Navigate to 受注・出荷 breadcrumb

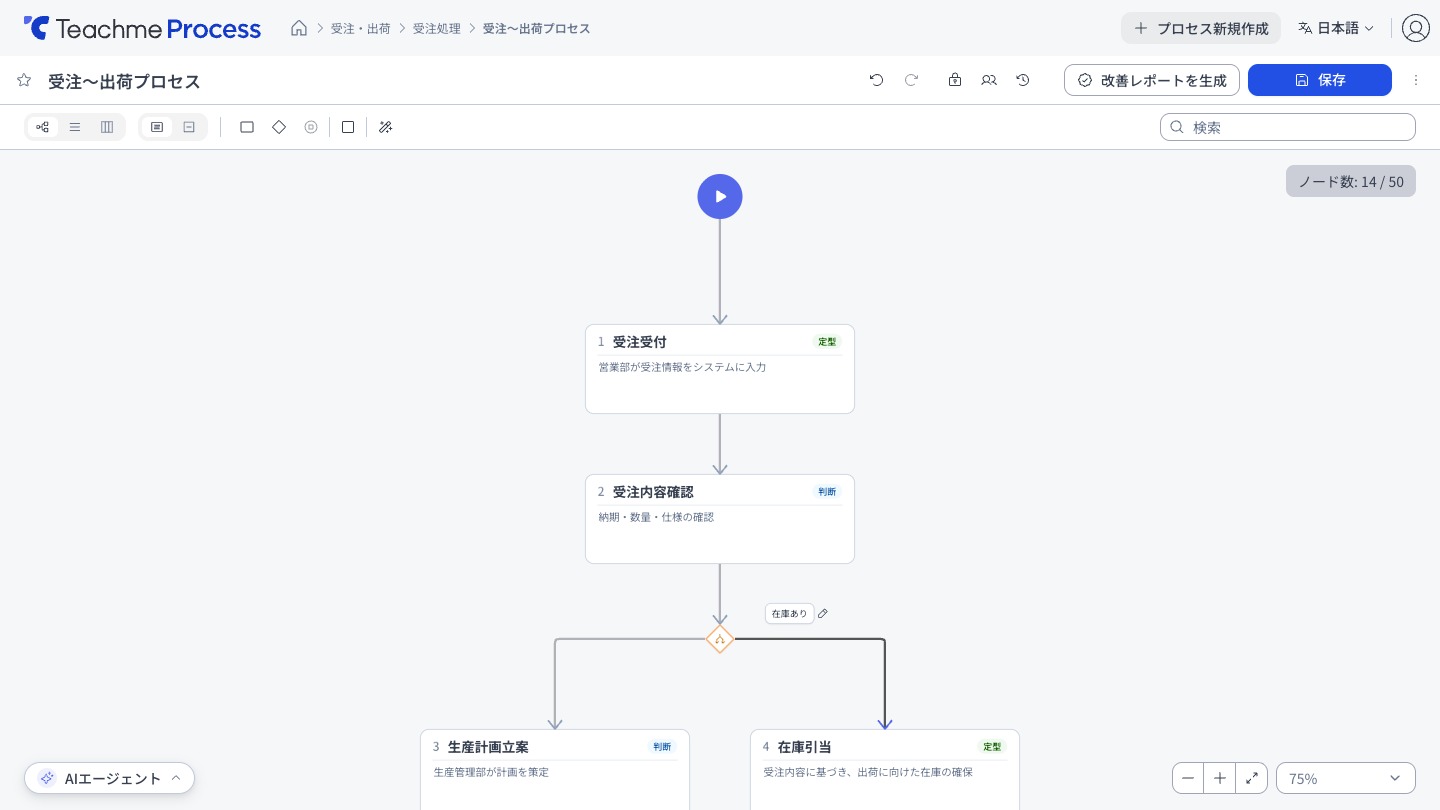pyautogui.click(x=361, y=28)
